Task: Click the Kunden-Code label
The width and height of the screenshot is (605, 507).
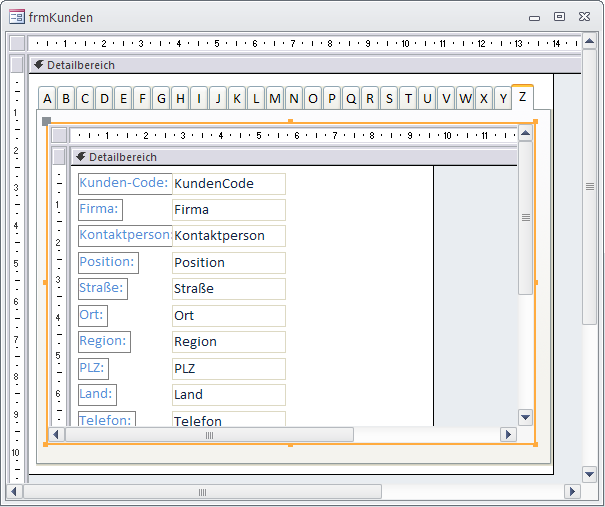Action: click(x=124, y=183)
